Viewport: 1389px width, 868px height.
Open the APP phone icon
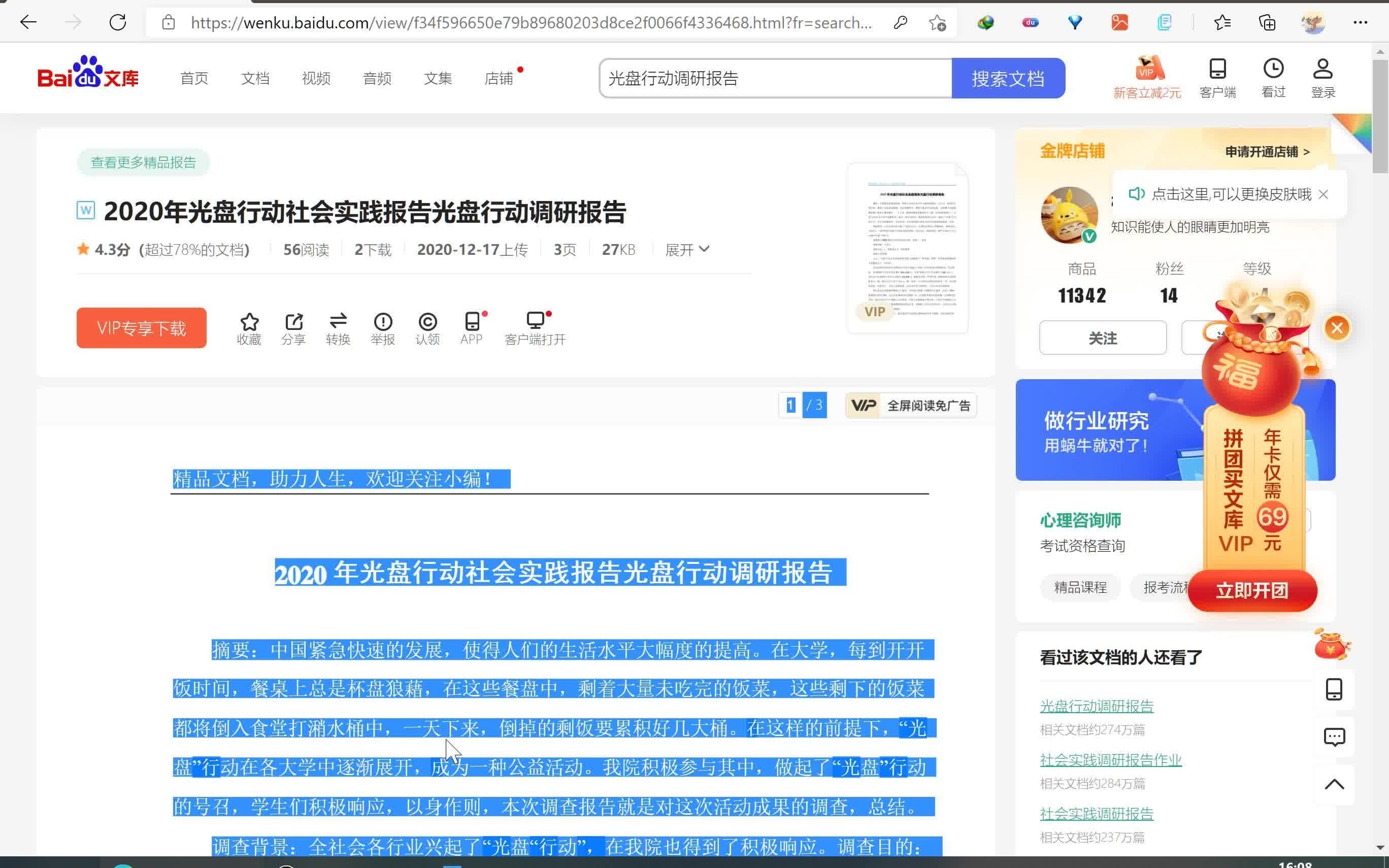pyautogui.click(x=472, y=328)
